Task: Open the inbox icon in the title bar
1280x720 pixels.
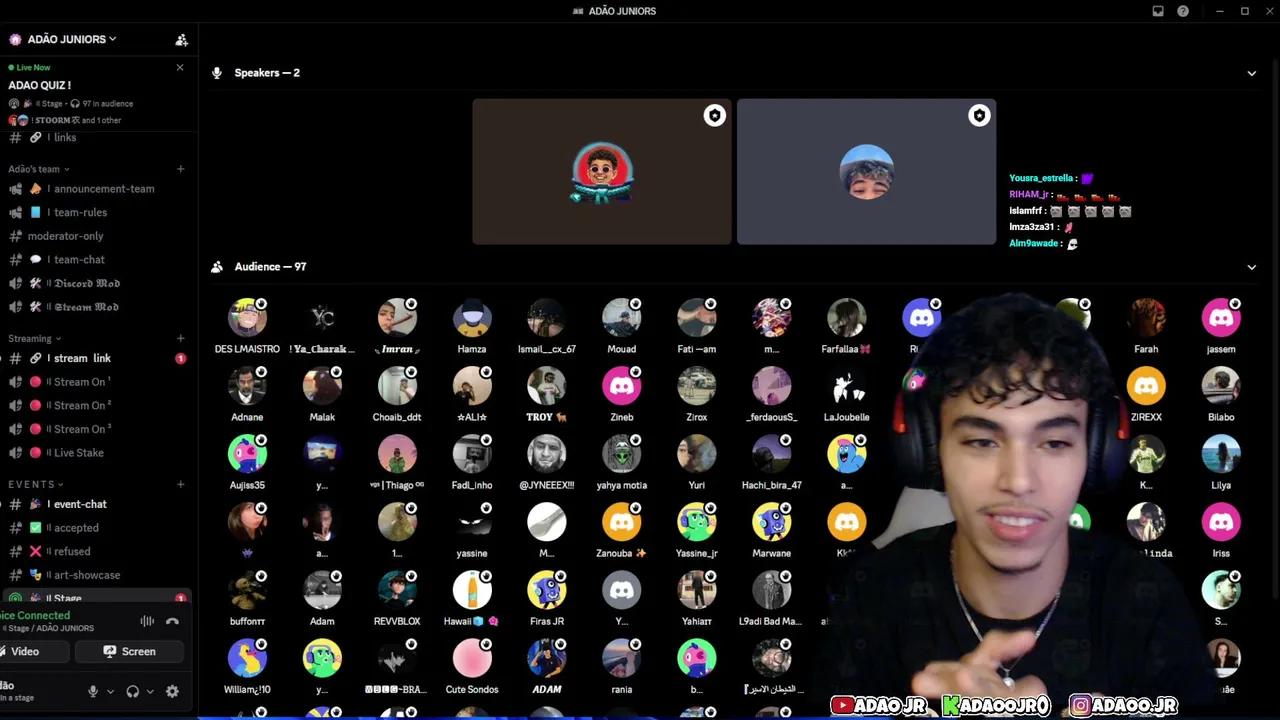Action: point(1158,11)
